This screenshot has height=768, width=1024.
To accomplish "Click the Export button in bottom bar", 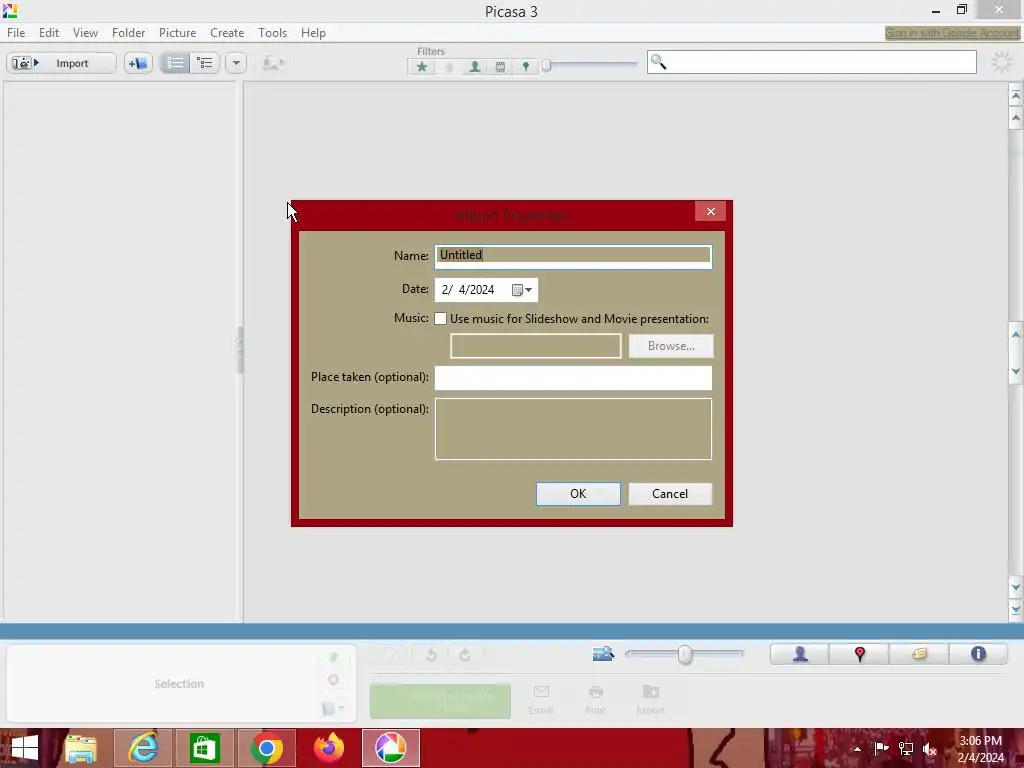I will point(650,699).
